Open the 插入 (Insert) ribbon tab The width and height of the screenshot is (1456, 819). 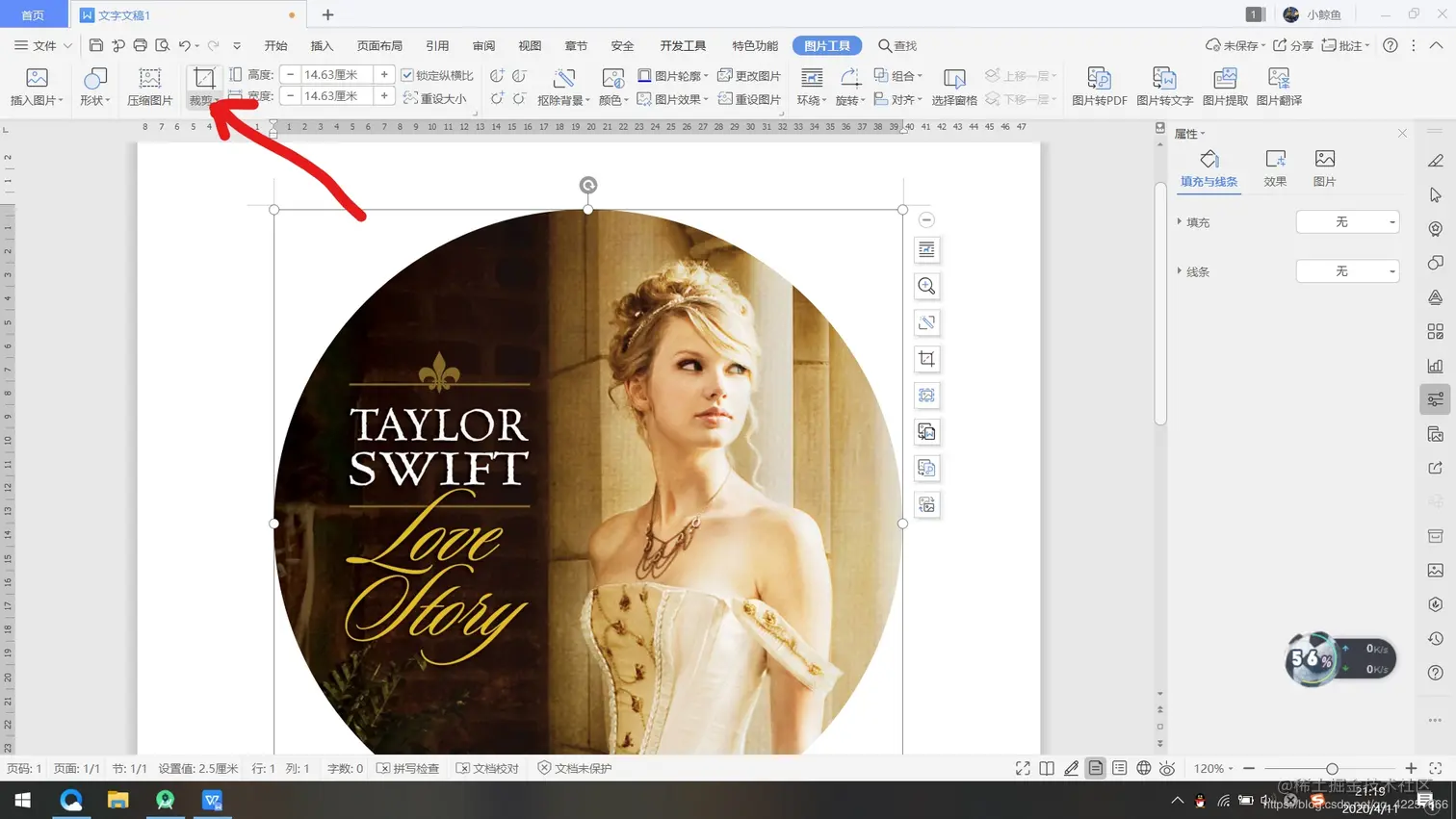(322, 45)
